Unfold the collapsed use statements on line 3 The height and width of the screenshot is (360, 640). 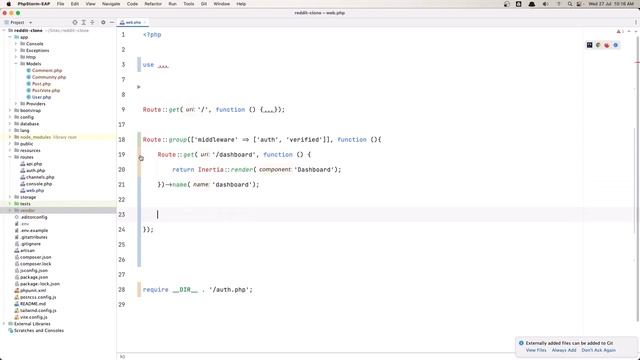tap(163, 65)
